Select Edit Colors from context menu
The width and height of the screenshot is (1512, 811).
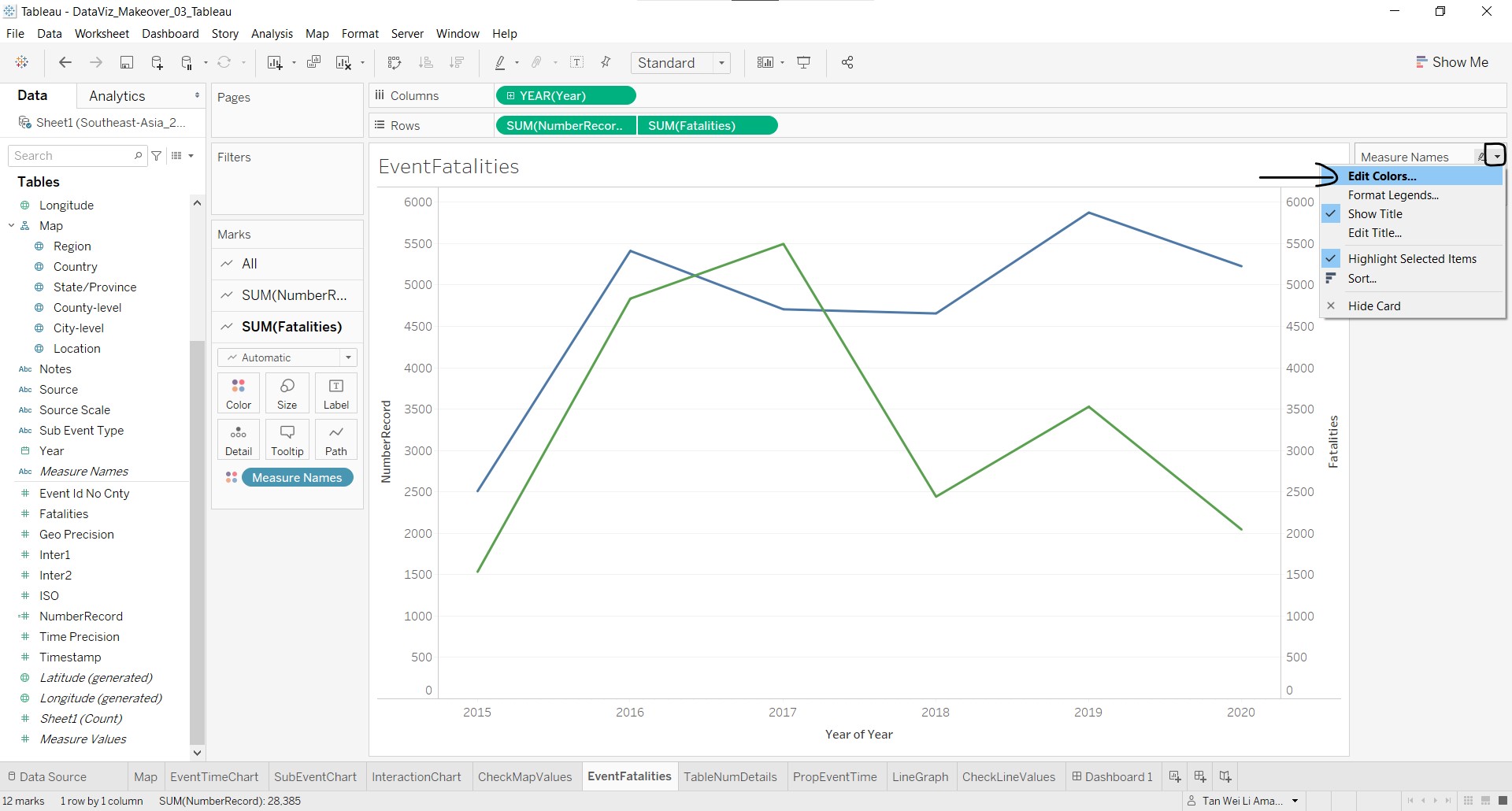click(x=1381, y=176)
